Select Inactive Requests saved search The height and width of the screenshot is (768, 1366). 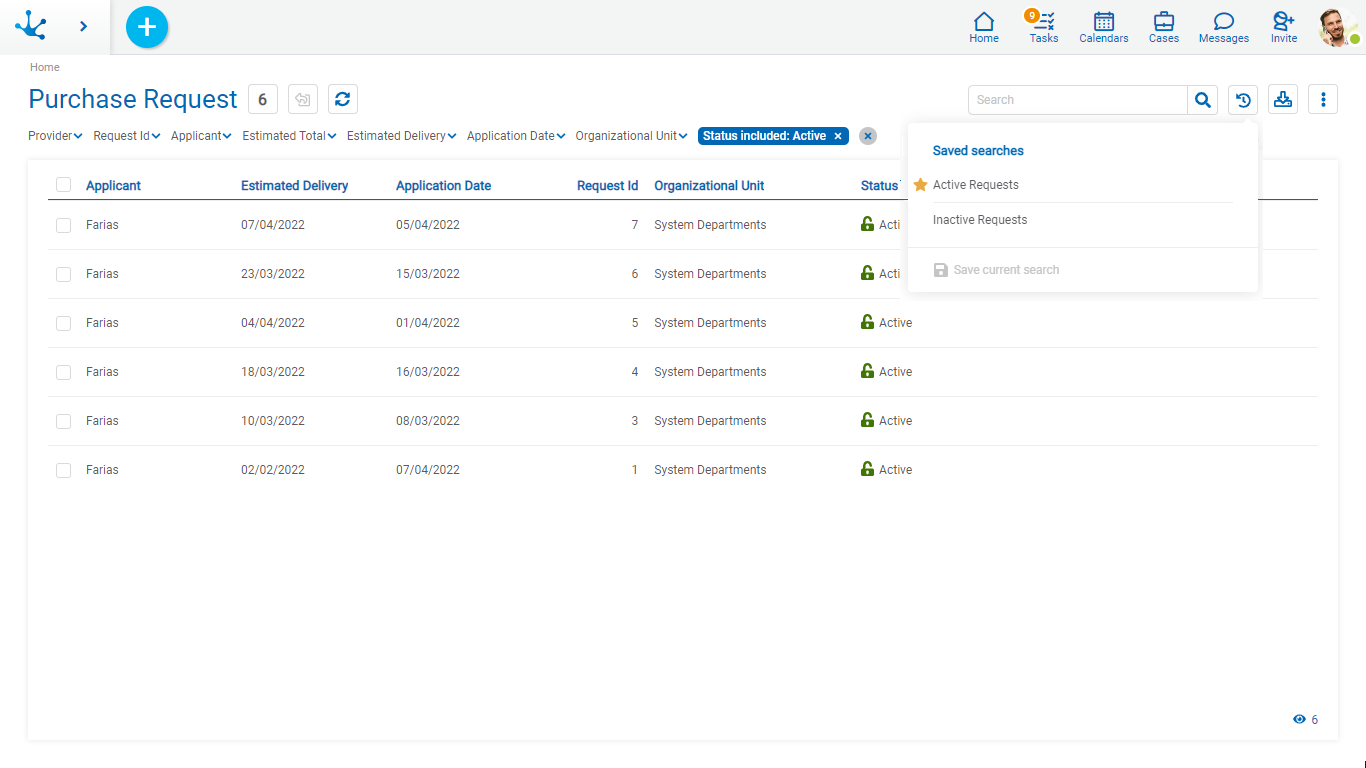[x=979, y=220]
